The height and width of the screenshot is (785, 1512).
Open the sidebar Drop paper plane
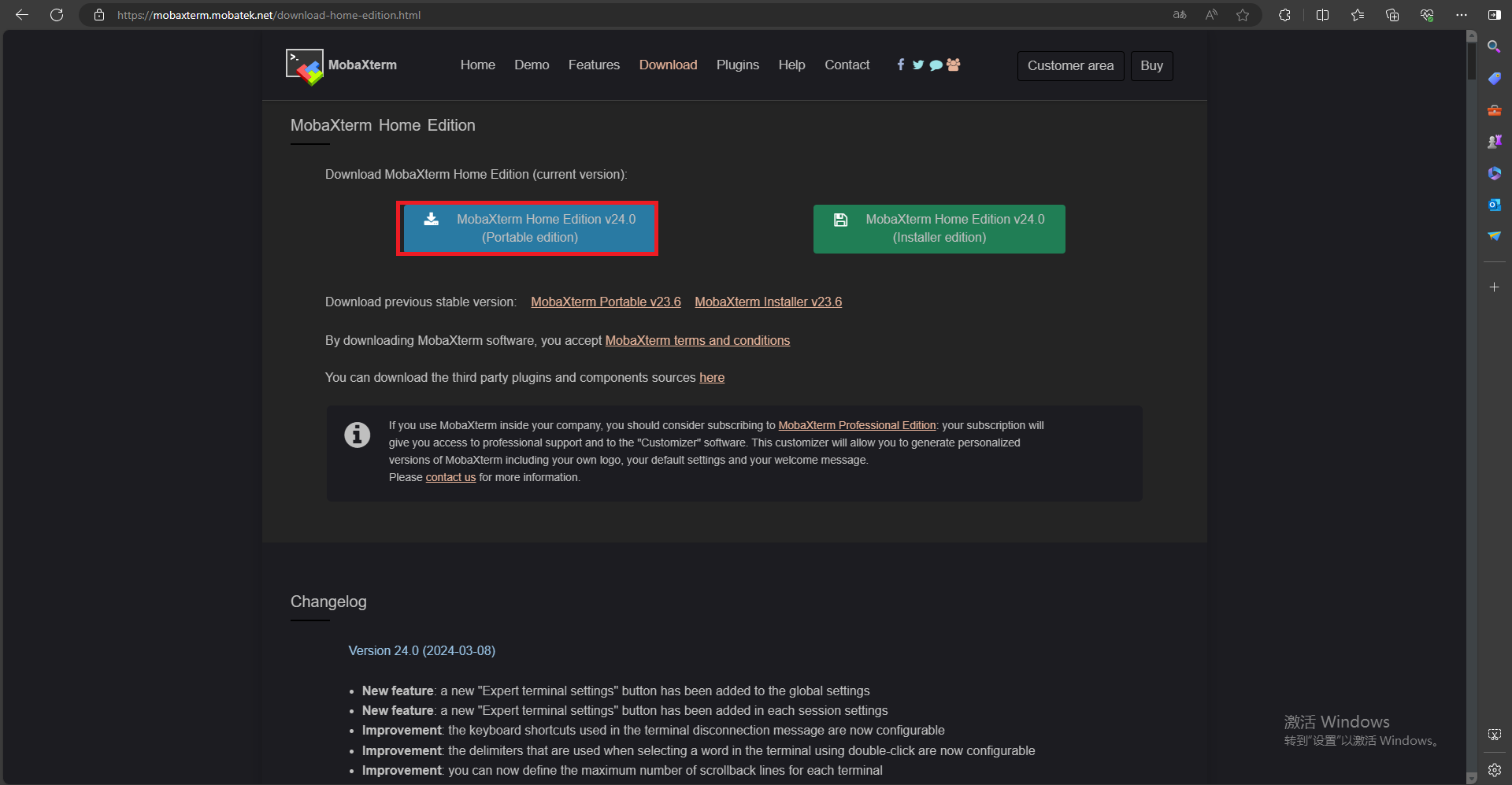click(1494, 236)
